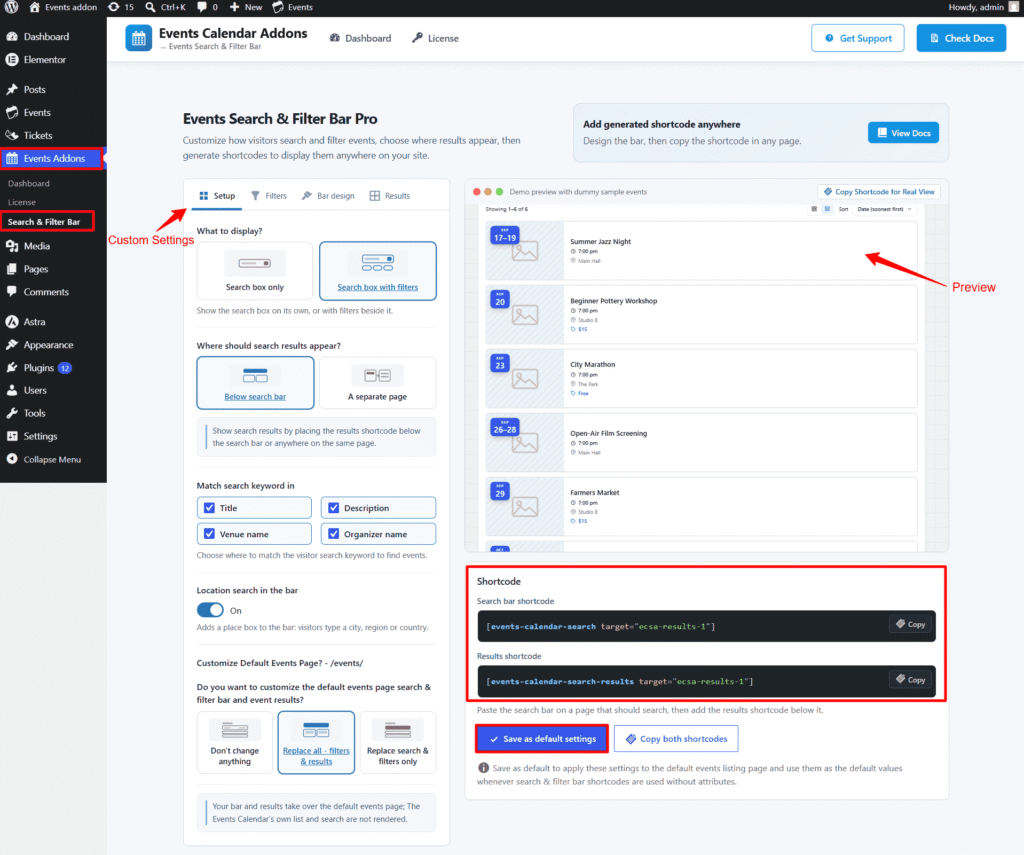Open Posts in the admin sidebar

coord(34,89)
